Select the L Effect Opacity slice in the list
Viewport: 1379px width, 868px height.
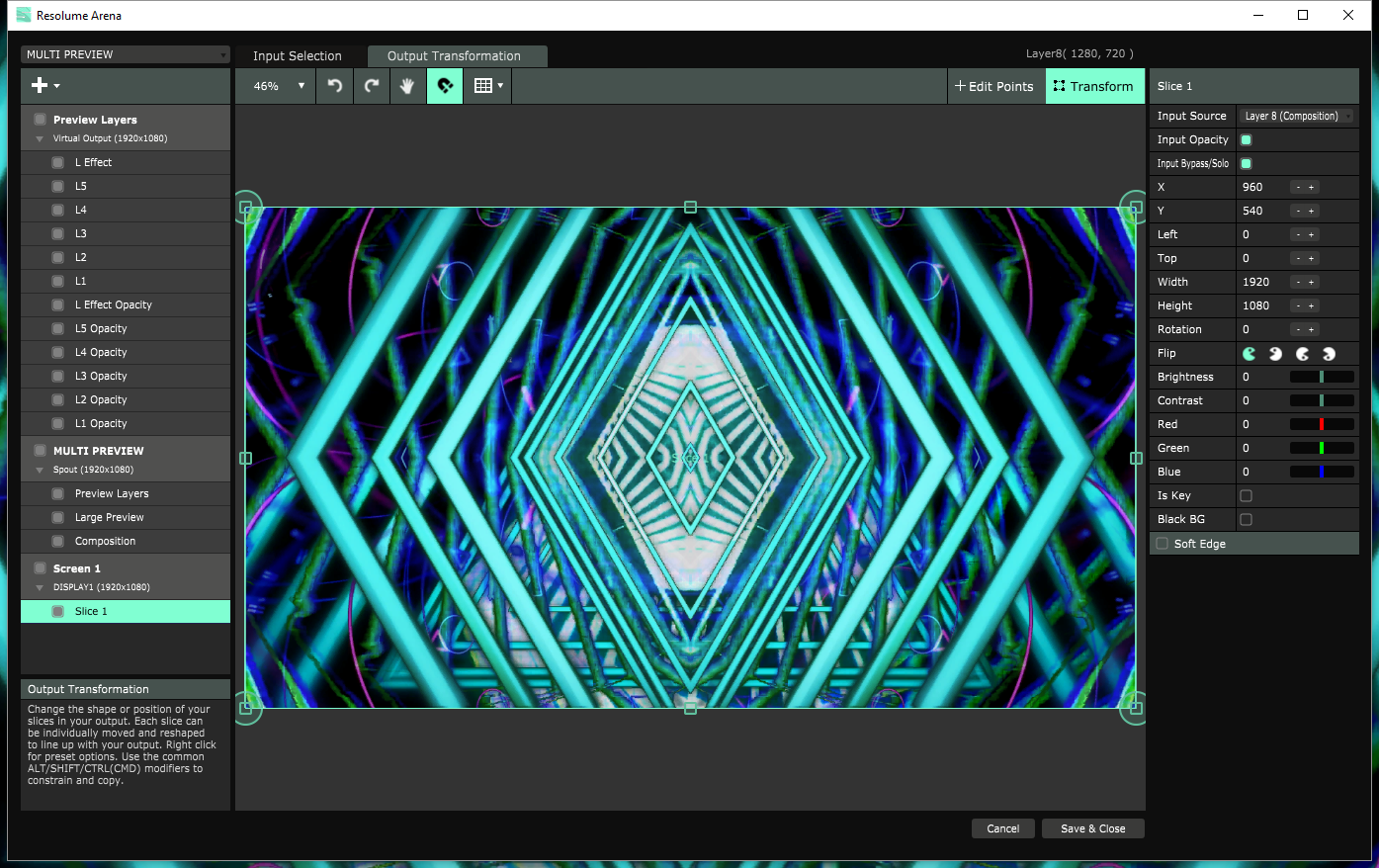pyautogui.click(x=114, y=305)
